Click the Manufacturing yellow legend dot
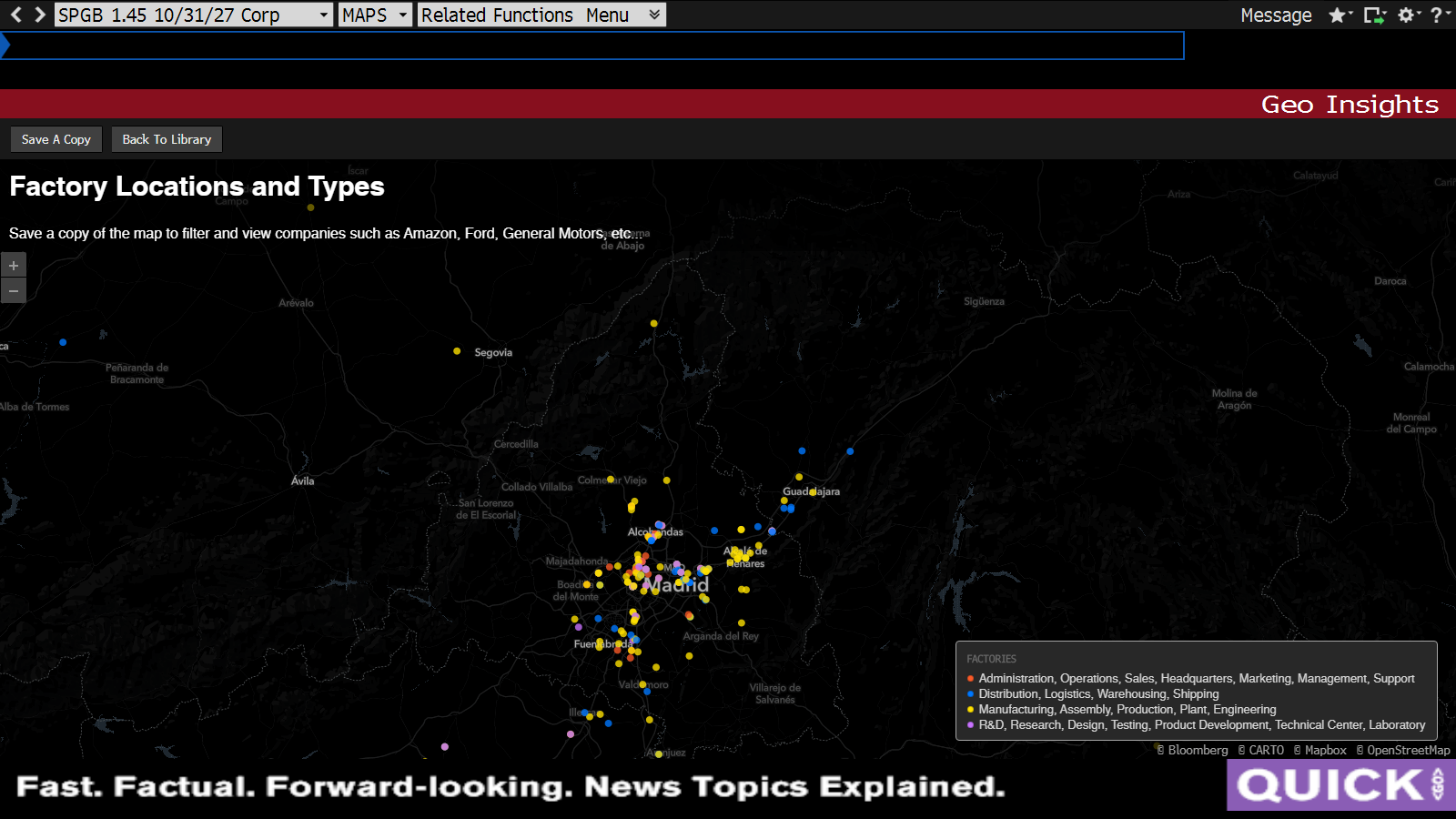The image size is (1456, 819). 970,710
